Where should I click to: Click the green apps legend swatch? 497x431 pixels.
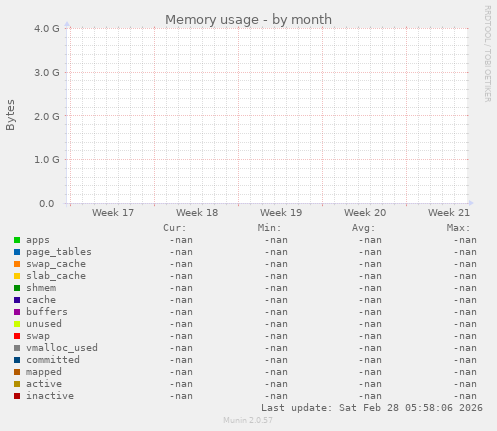point(17,240)
